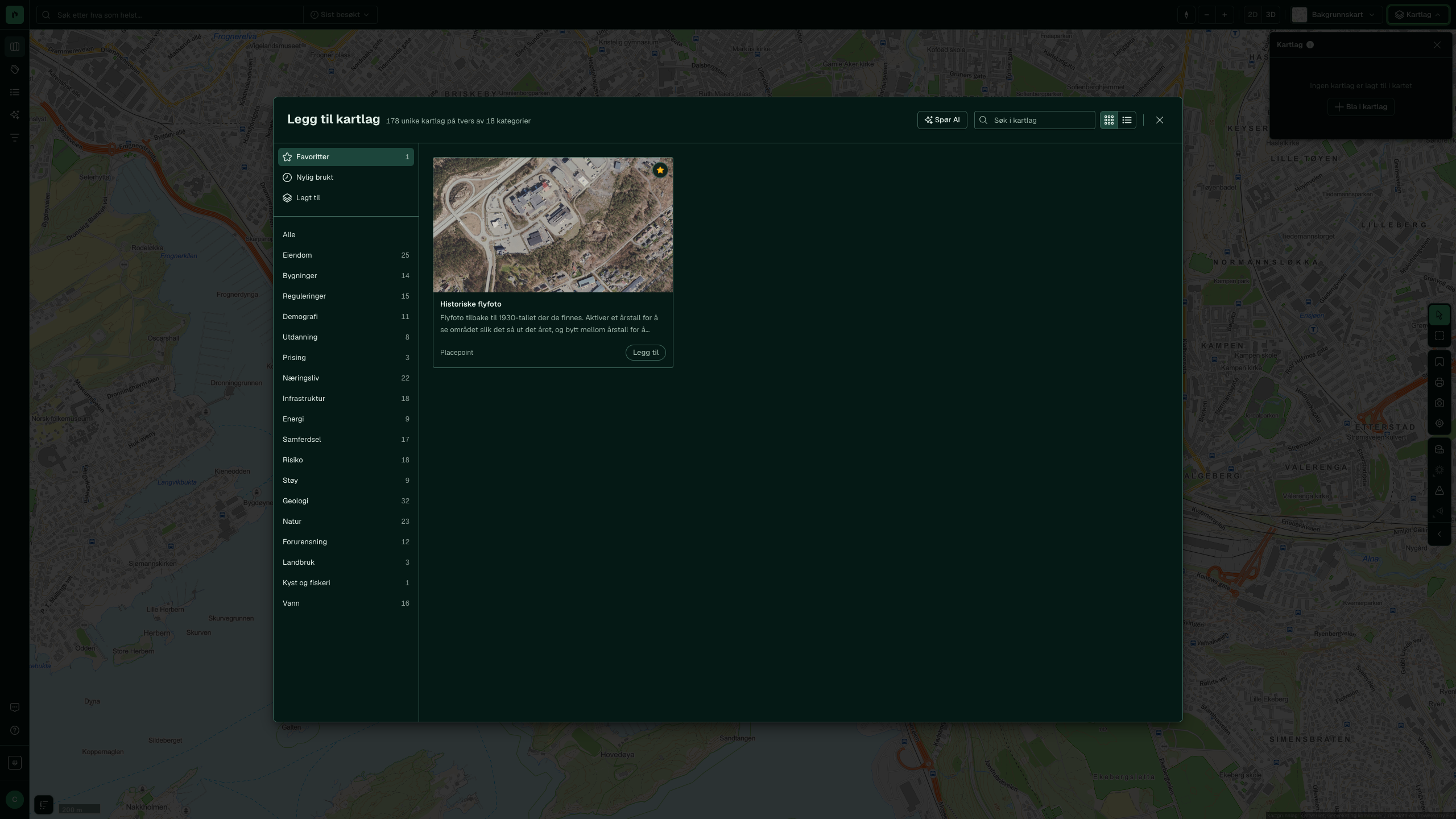Click the Spør AI button
The width and height of the screenshot is (1456, 819).
942,120
